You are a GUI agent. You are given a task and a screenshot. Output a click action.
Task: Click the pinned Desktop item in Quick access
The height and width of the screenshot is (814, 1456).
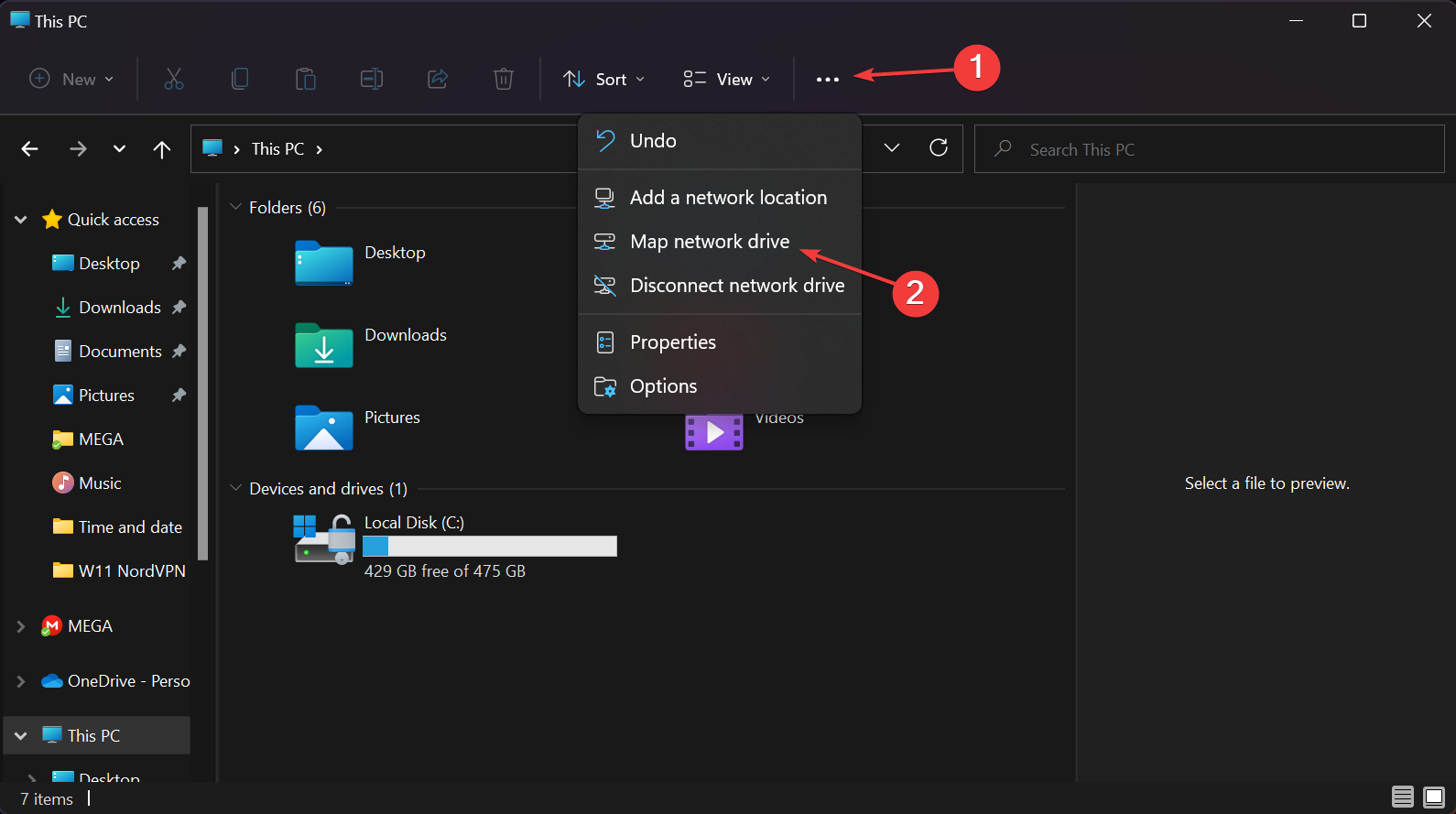click(109, 264)
